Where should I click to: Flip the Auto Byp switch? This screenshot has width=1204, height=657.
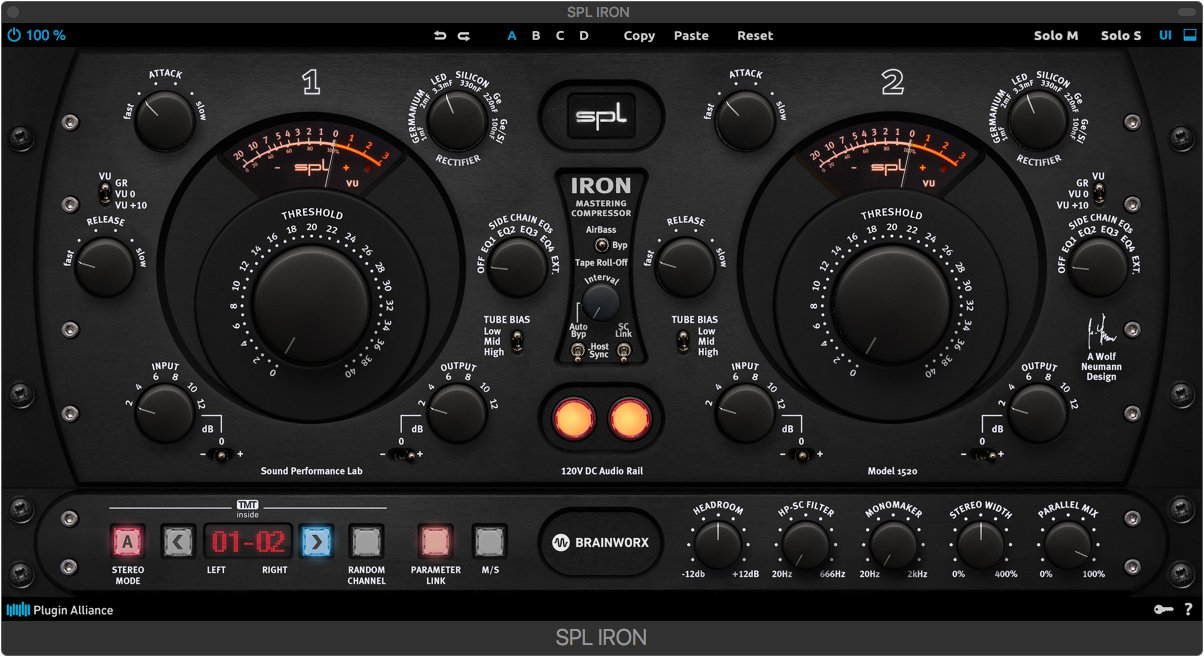[579, 351]
